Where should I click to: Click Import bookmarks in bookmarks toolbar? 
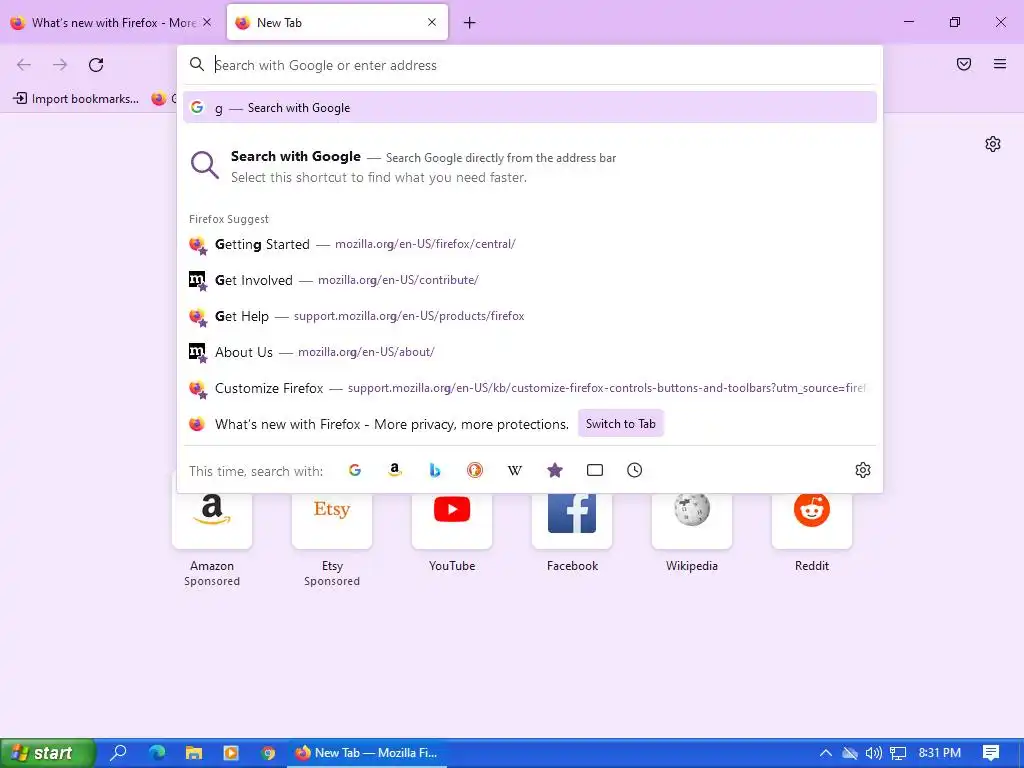tap(76, 99)
